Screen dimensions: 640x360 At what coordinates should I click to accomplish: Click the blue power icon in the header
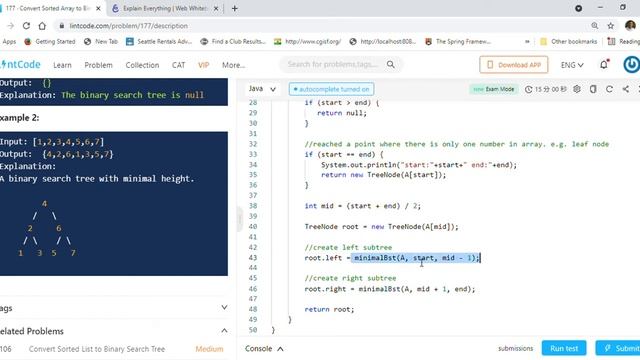[x=631, y=64]
